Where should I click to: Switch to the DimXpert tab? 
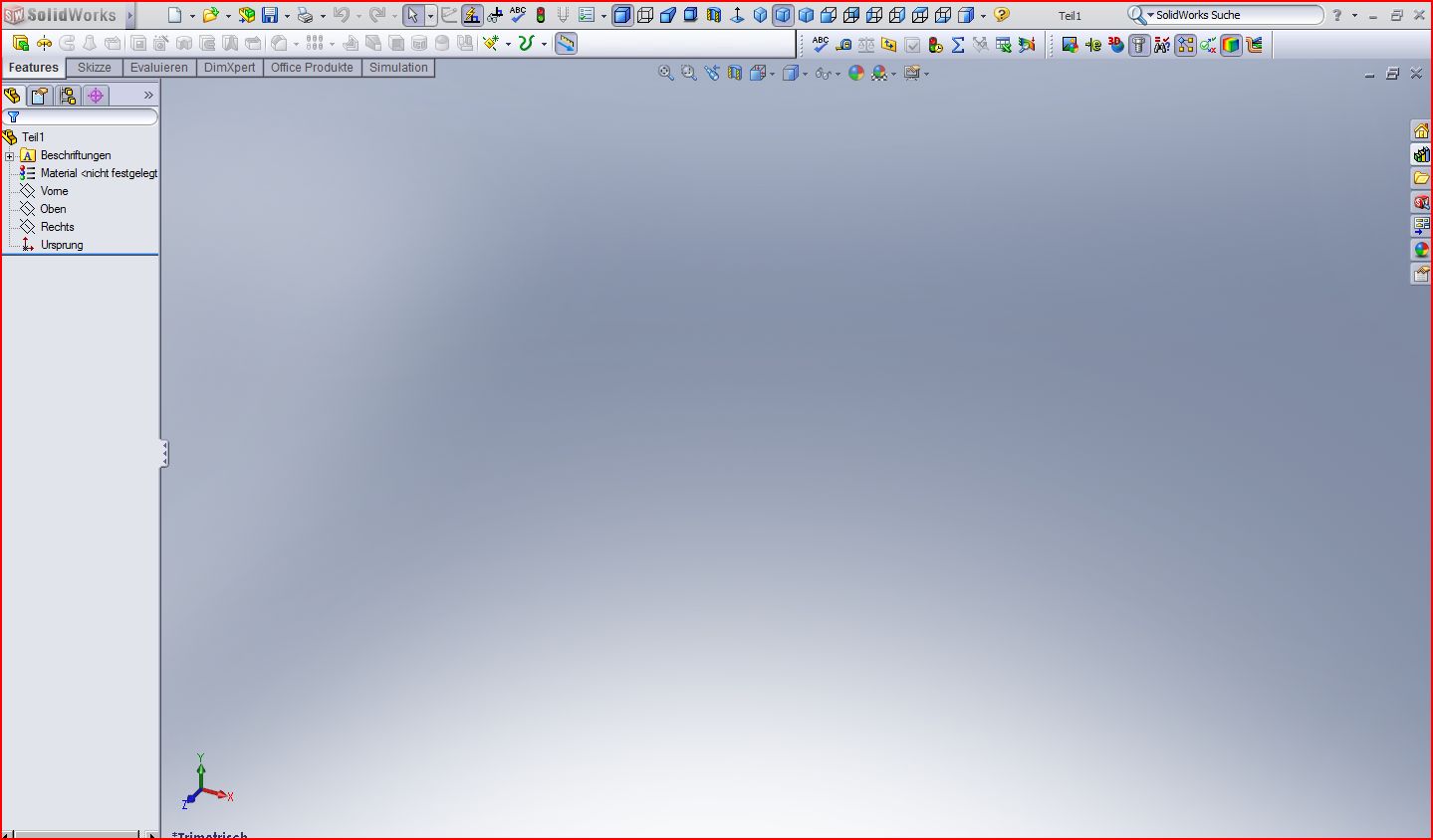pyautogui.click(x=230, y=68)
